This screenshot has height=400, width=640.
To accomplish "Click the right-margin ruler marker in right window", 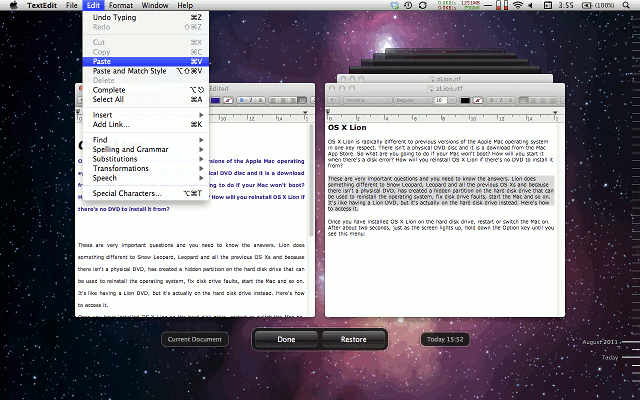I will pos(555,113).
